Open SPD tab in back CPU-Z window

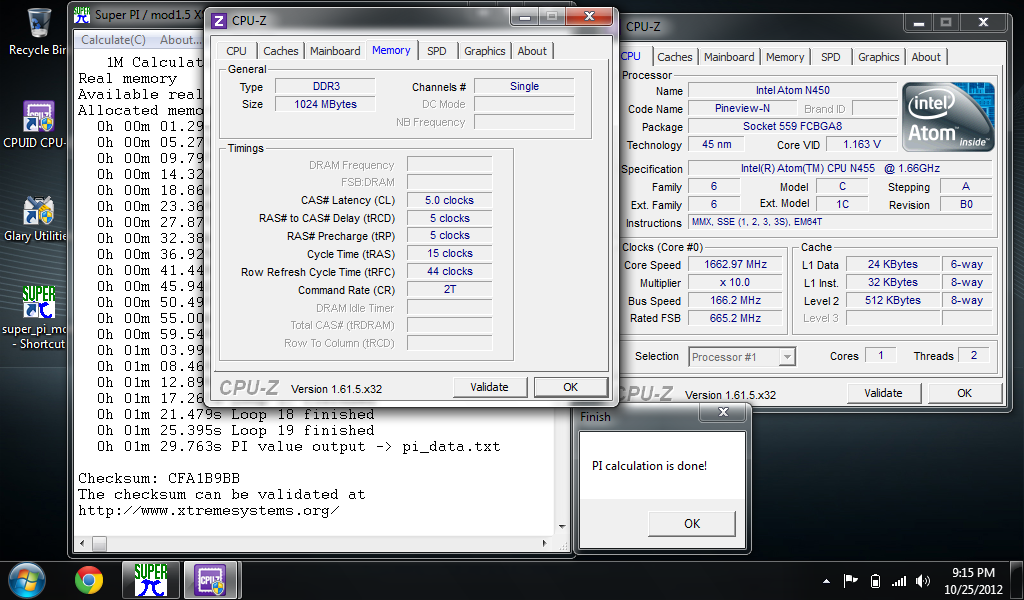tap(831, 57)
